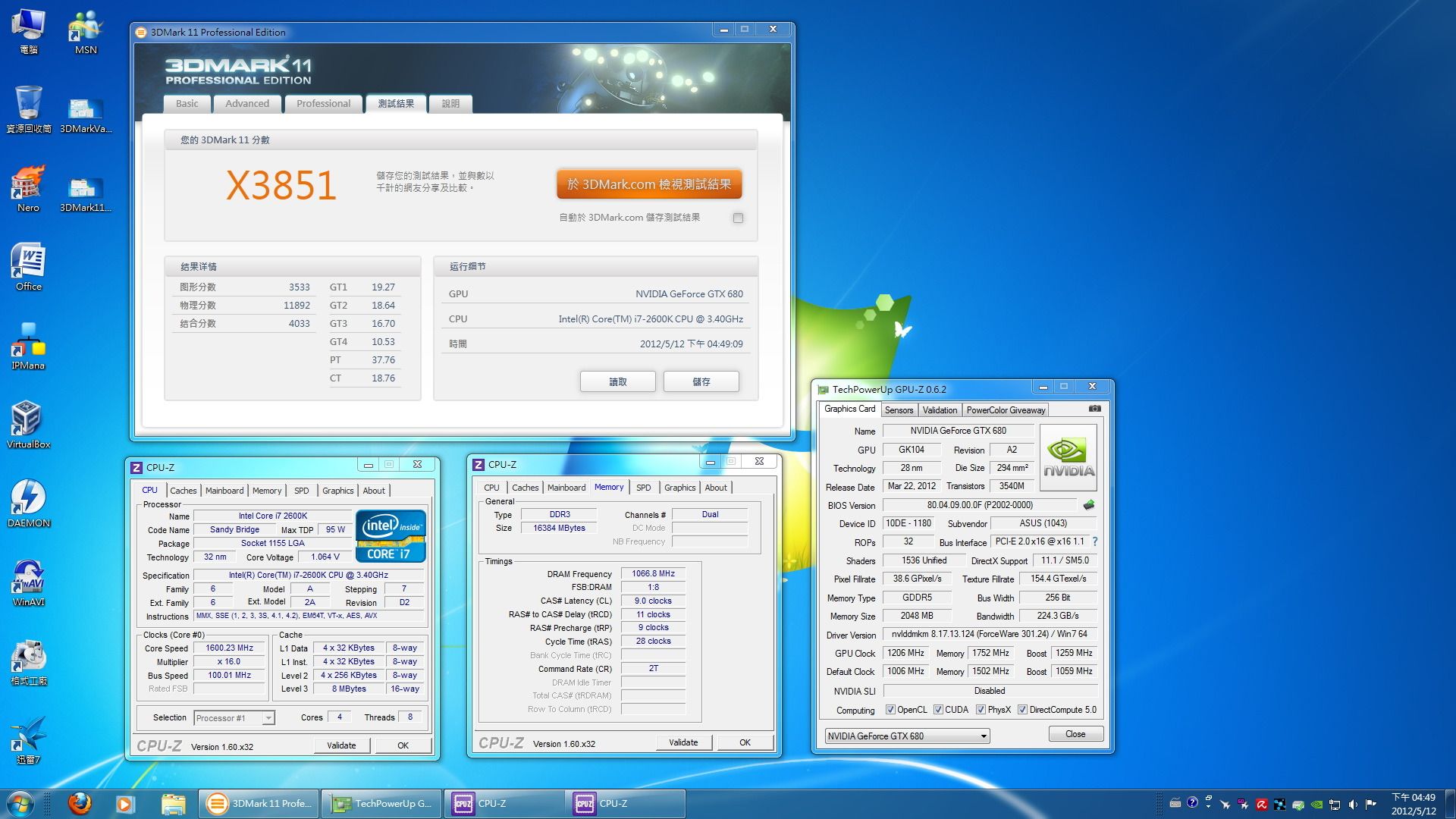Click the GPU-Z Driver Version field
Screen dimensions: 1456x819
pyautogui.click(x=990, y=635)
